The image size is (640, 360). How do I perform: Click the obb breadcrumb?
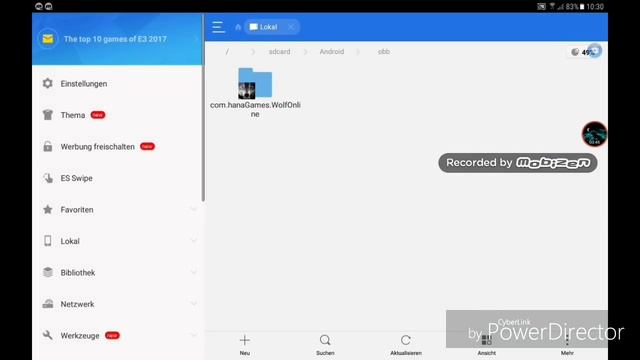coord(384,52)
